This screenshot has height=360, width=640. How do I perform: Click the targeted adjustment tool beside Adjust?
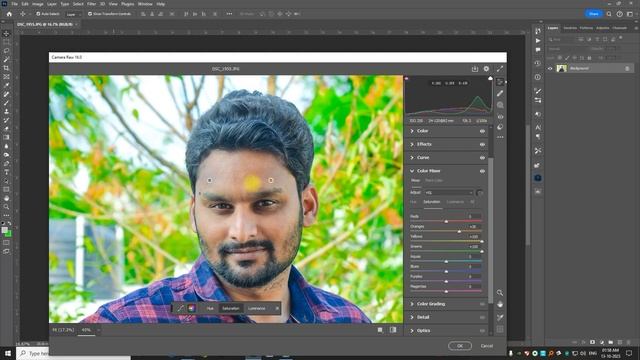pos(480,193)
